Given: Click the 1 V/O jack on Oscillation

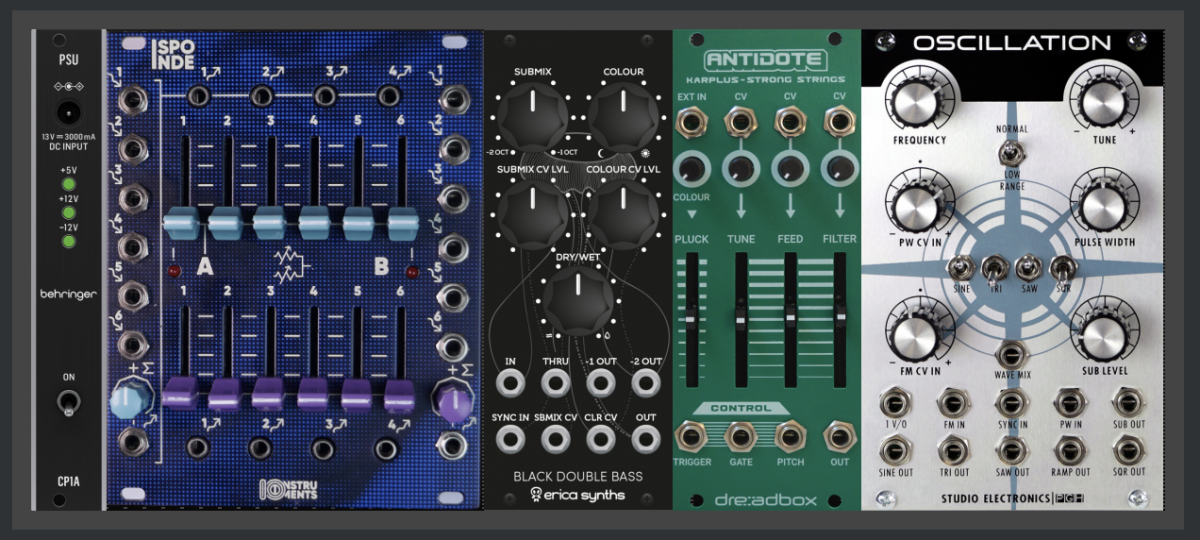Looking at the screenshot, I should click(x=893, y=404).
